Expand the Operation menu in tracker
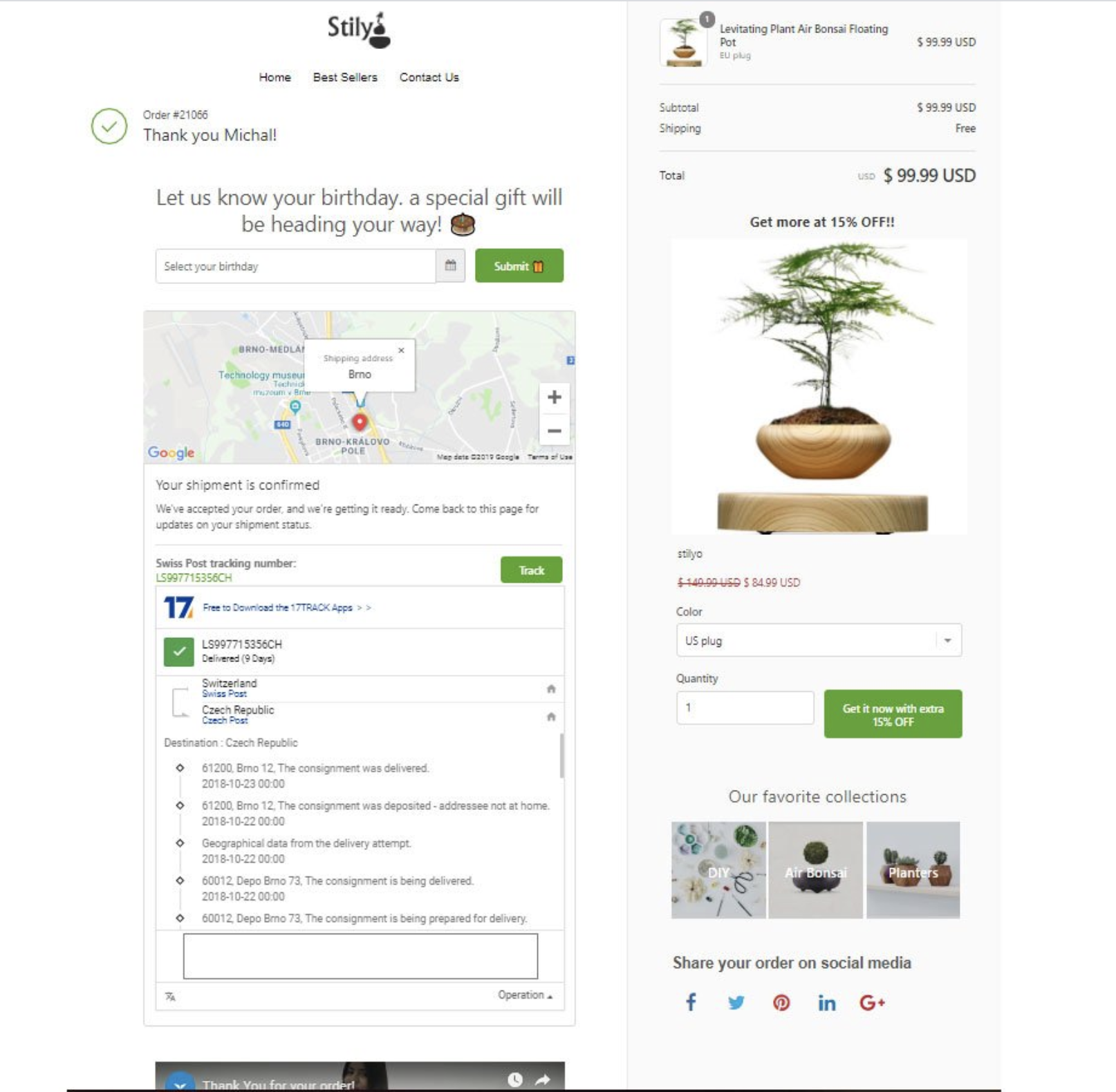This screenshot has height=1092, width=1116. [x=525, y=995]
